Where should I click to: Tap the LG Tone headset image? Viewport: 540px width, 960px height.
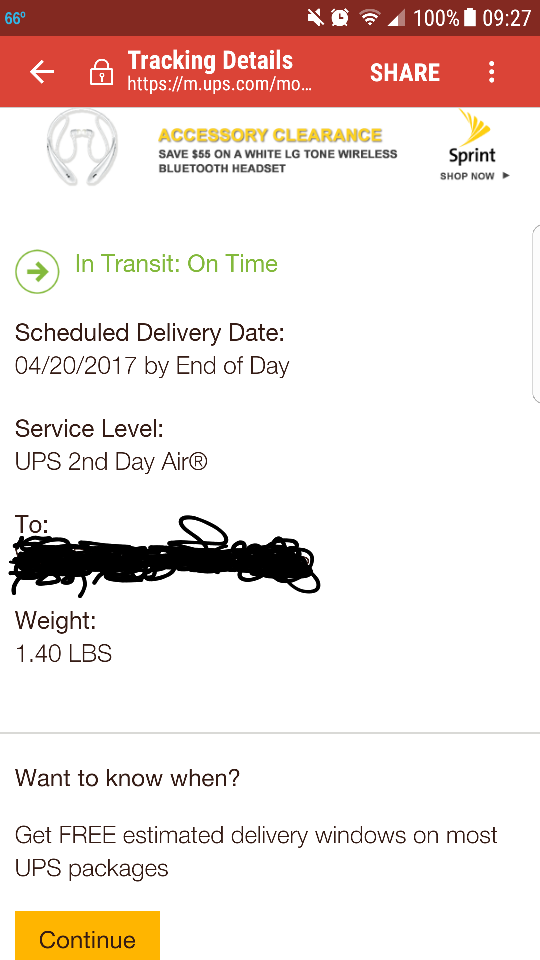83,147
